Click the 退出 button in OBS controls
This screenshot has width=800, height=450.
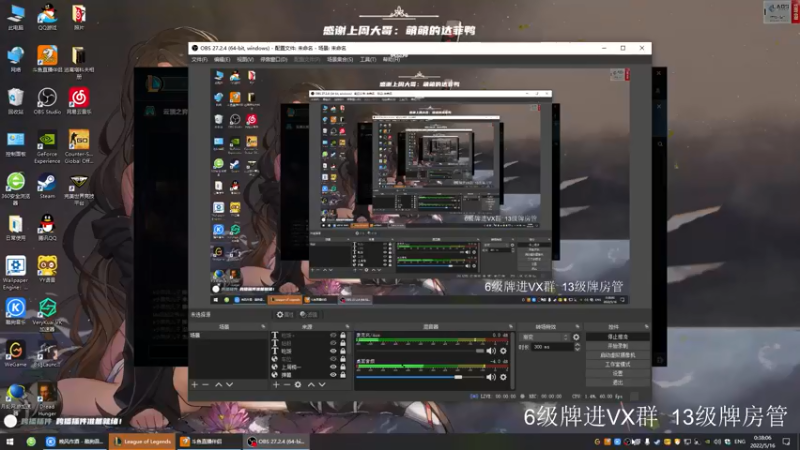(x=618, y=383)
